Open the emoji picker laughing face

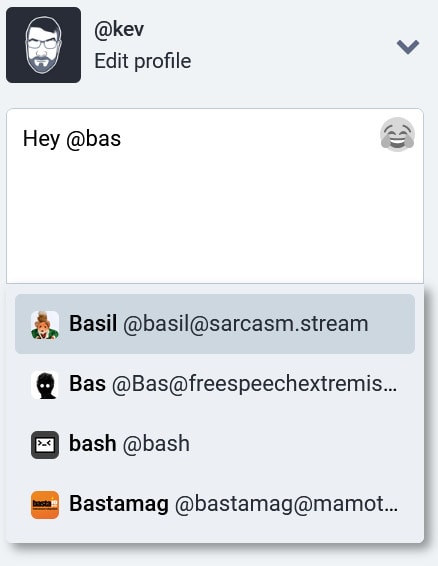[x=397, y=134]
